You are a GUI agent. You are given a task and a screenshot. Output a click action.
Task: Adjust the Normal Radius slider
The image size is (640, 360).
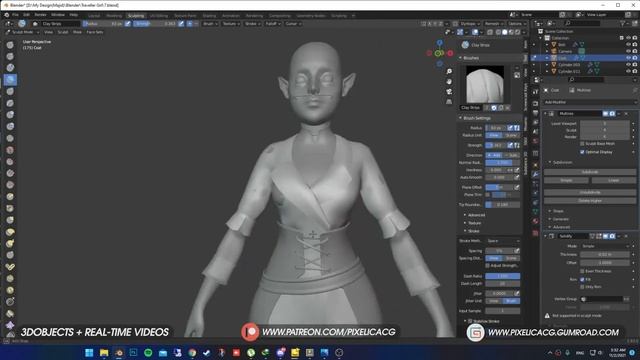[x=502, y=162]
